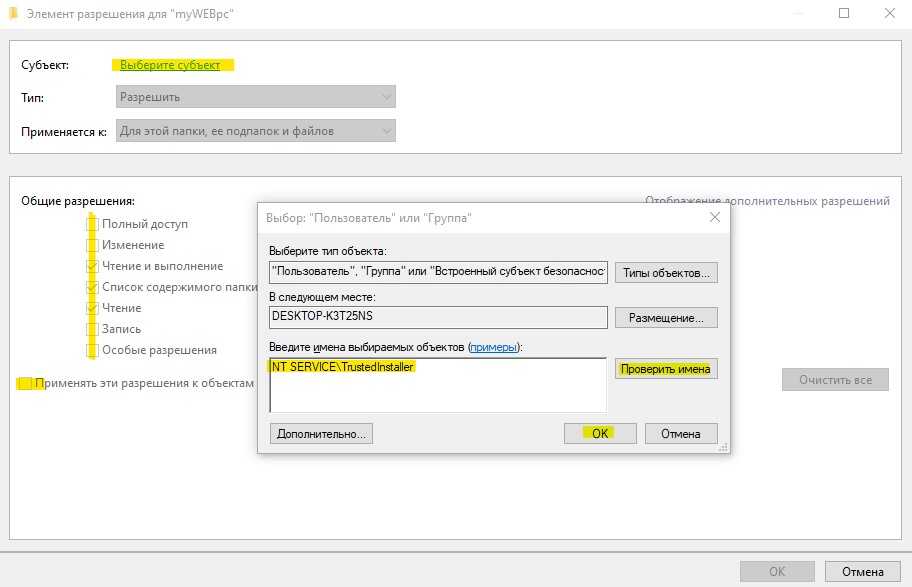Screen dimensions: 912x587
Task: Click the "Проверить имена" button
Action: pyautogui.click(x=666, y=369)
